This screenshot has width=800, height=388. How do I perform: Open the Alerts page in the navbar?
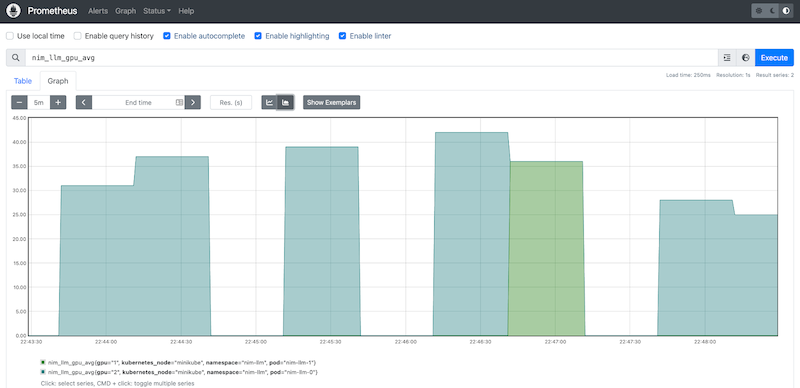coord(98,11)
